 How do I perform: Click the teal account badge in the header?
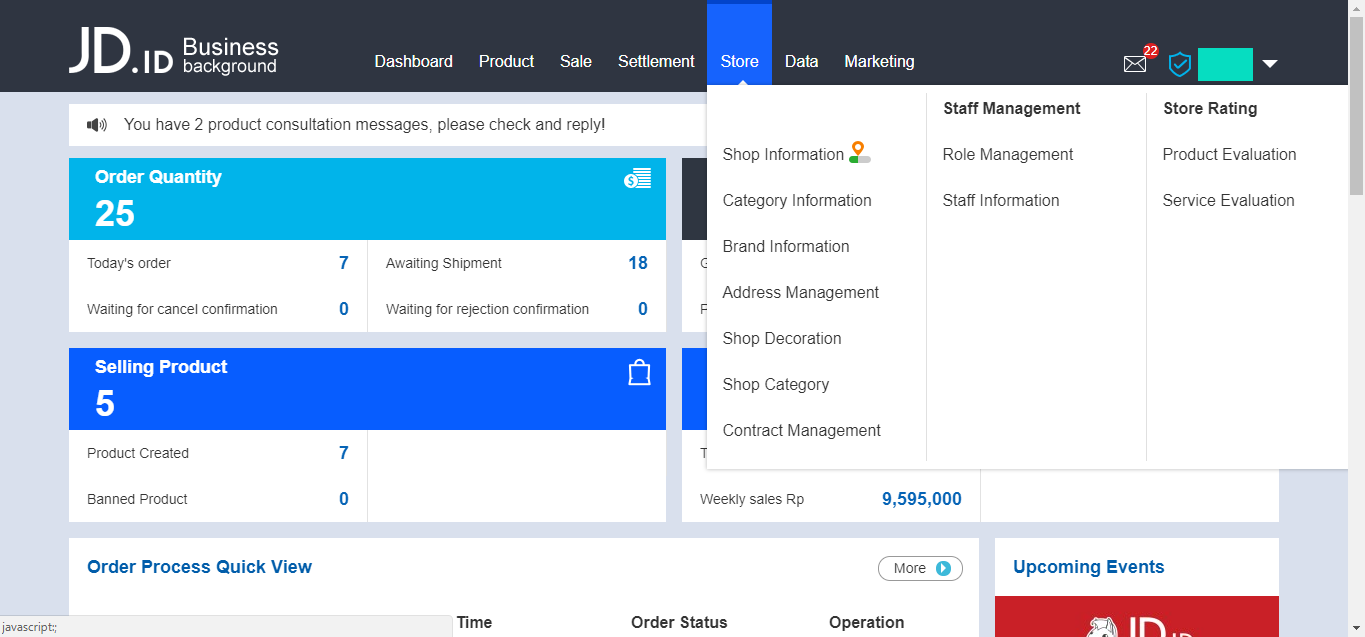coord(1225,63)
